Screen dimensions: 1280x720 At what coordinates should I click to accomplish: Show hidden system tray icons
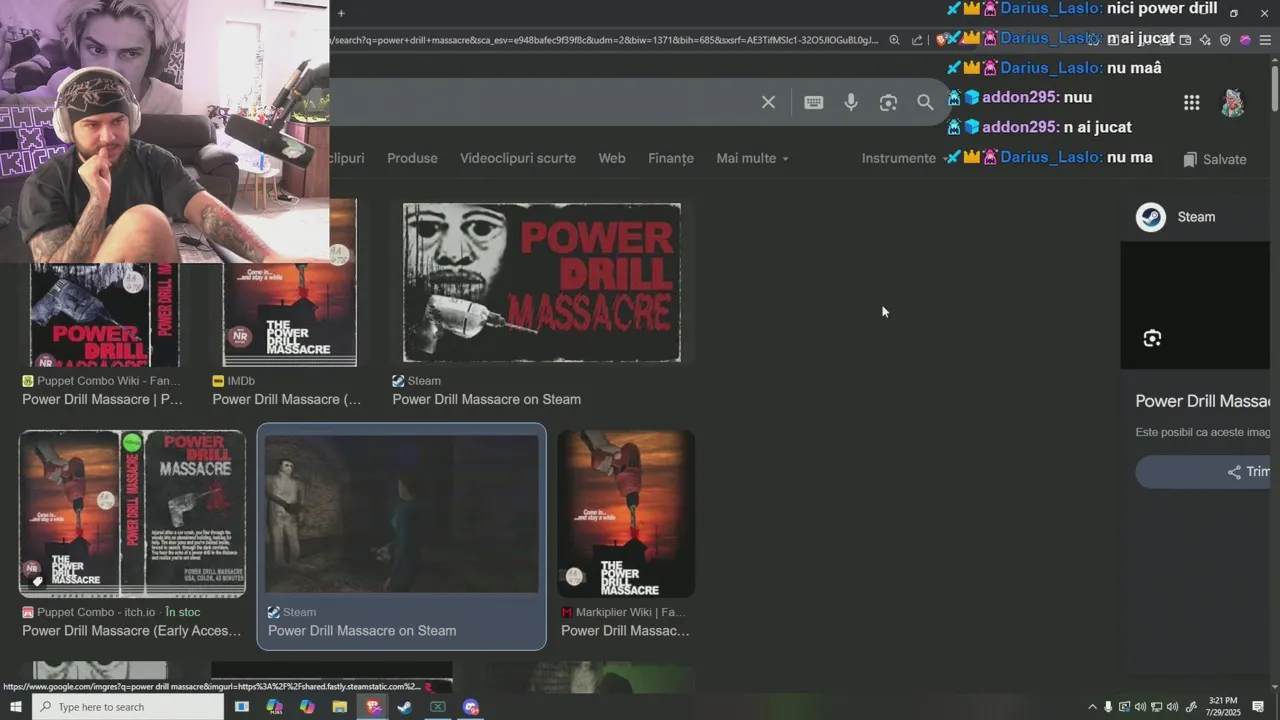click(x=1092, y=707)
